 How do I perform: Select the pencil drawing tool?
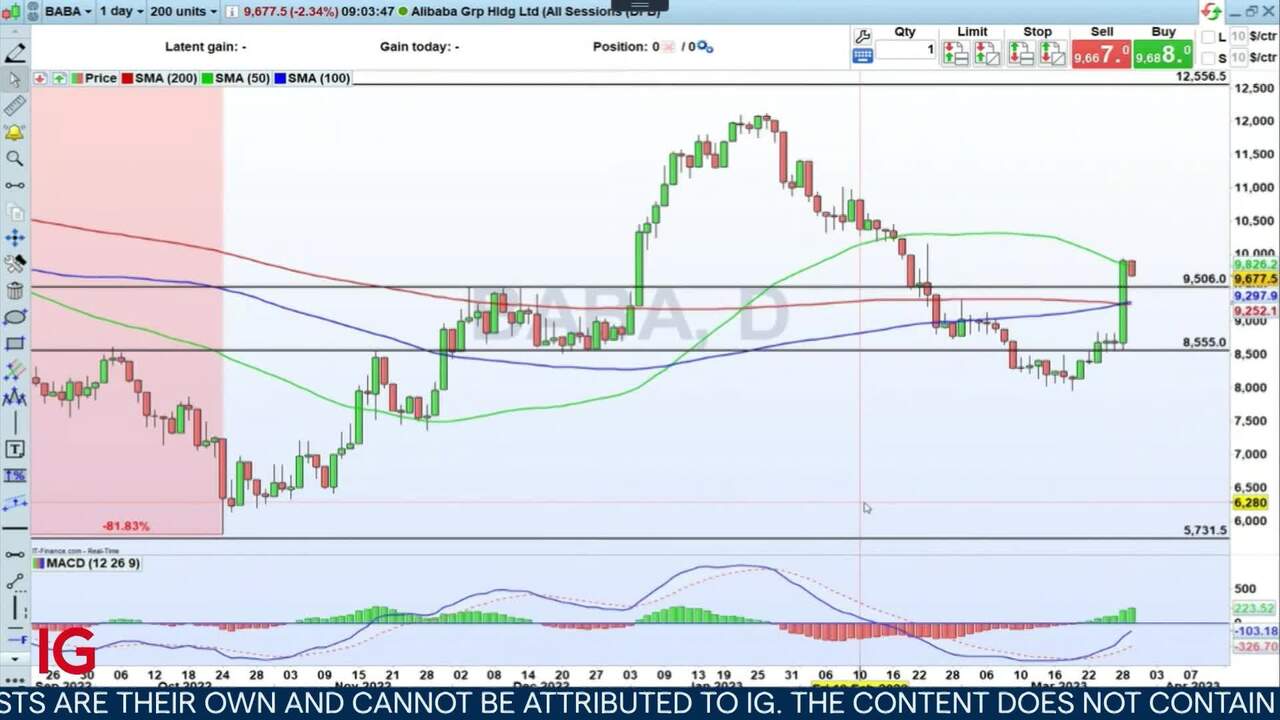[15, 53]
